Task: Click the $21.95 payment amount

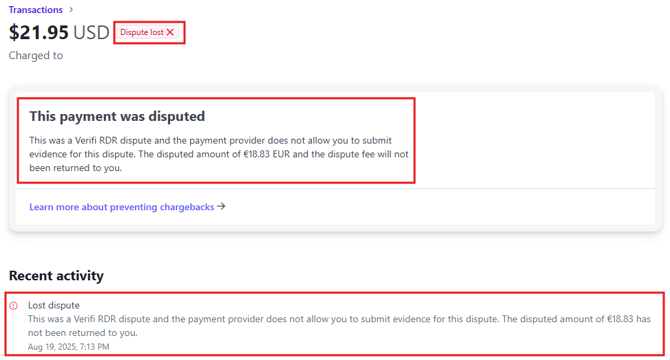Action: pos(38,32)
